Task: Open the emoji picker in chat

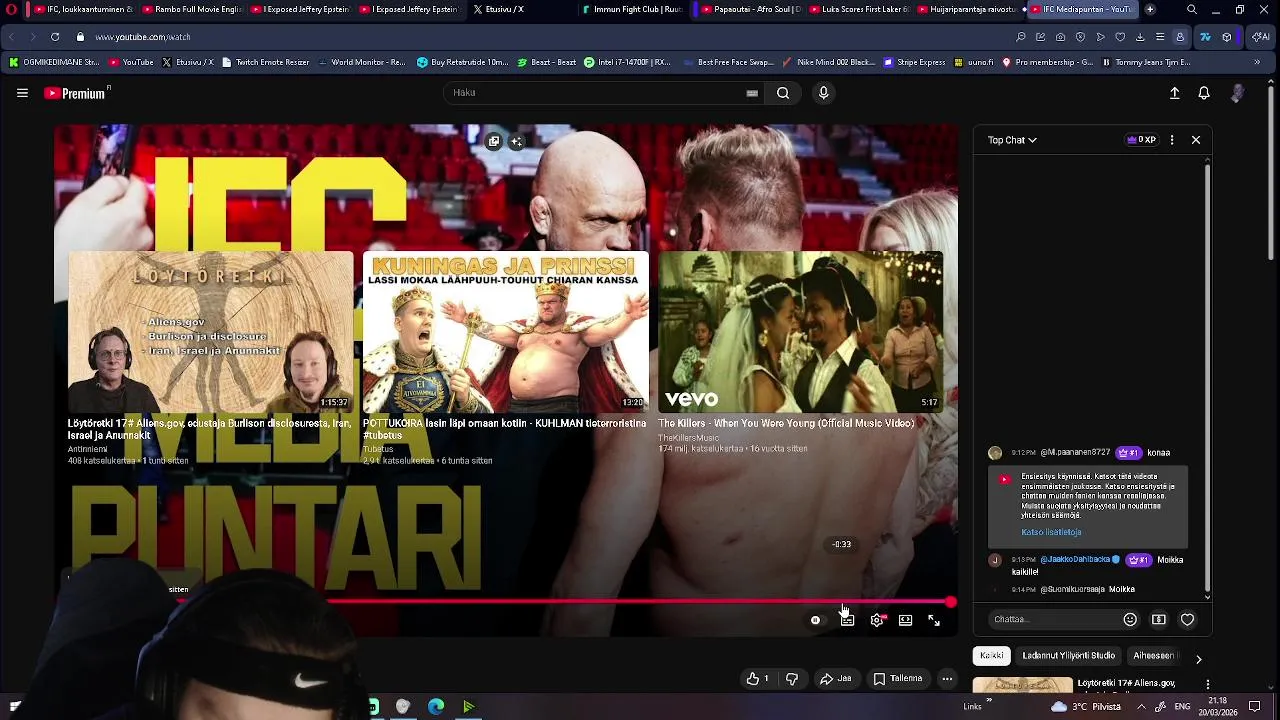Action: click(x=1130, y=619)
